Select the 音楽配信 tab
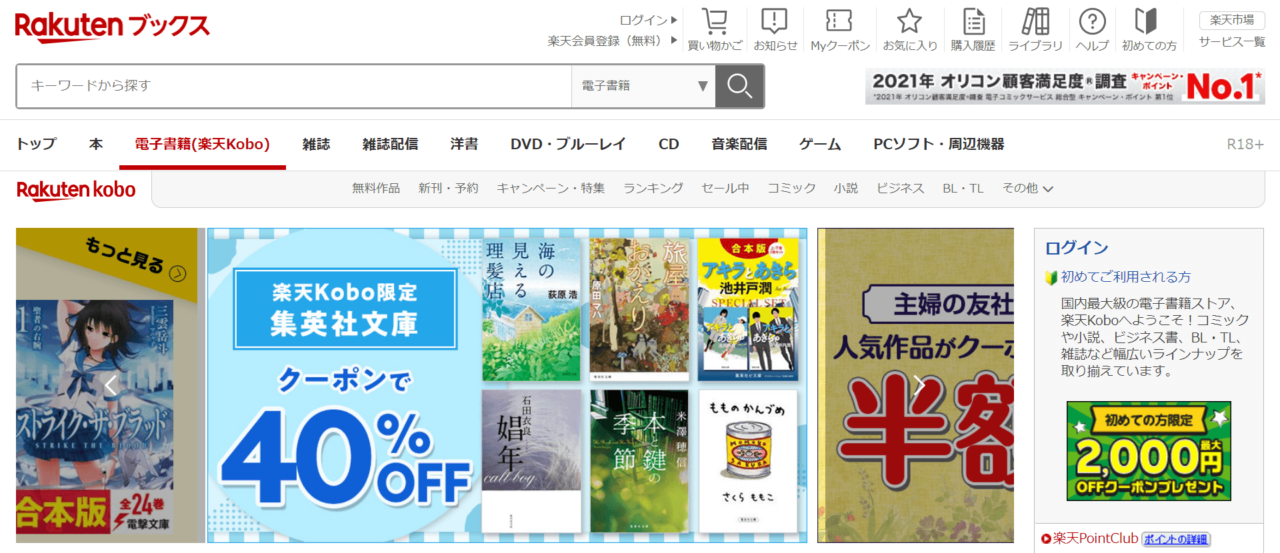1280x553 pixels. pos(739,144)
